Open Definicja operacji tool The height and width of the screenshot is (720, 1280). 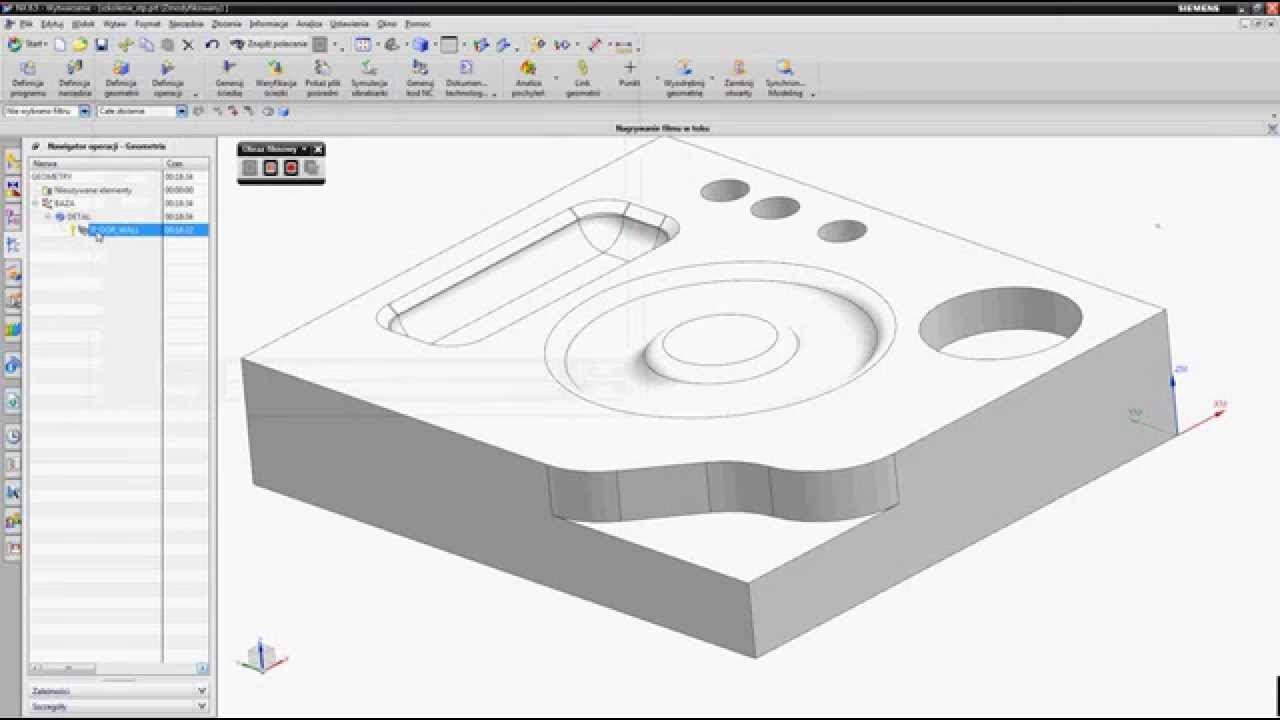(x=167, y=78)
